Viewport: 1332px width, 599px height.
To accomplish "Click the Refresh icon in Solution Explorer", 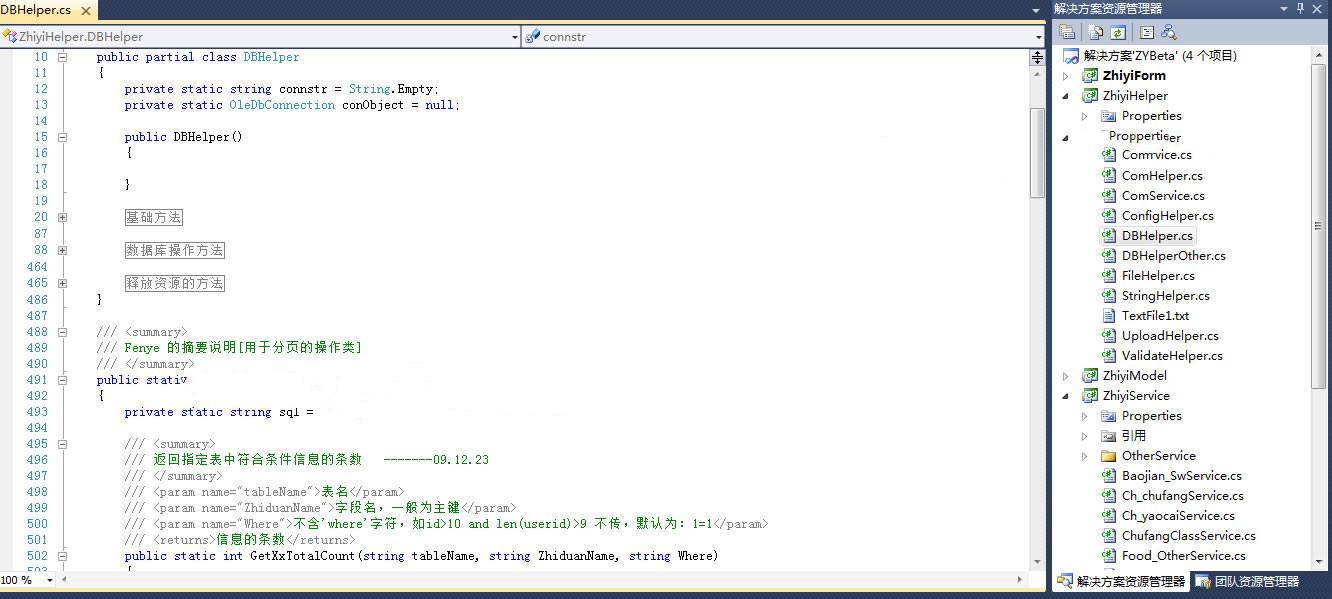I will pyautogui.click(x=1116, y=32).
